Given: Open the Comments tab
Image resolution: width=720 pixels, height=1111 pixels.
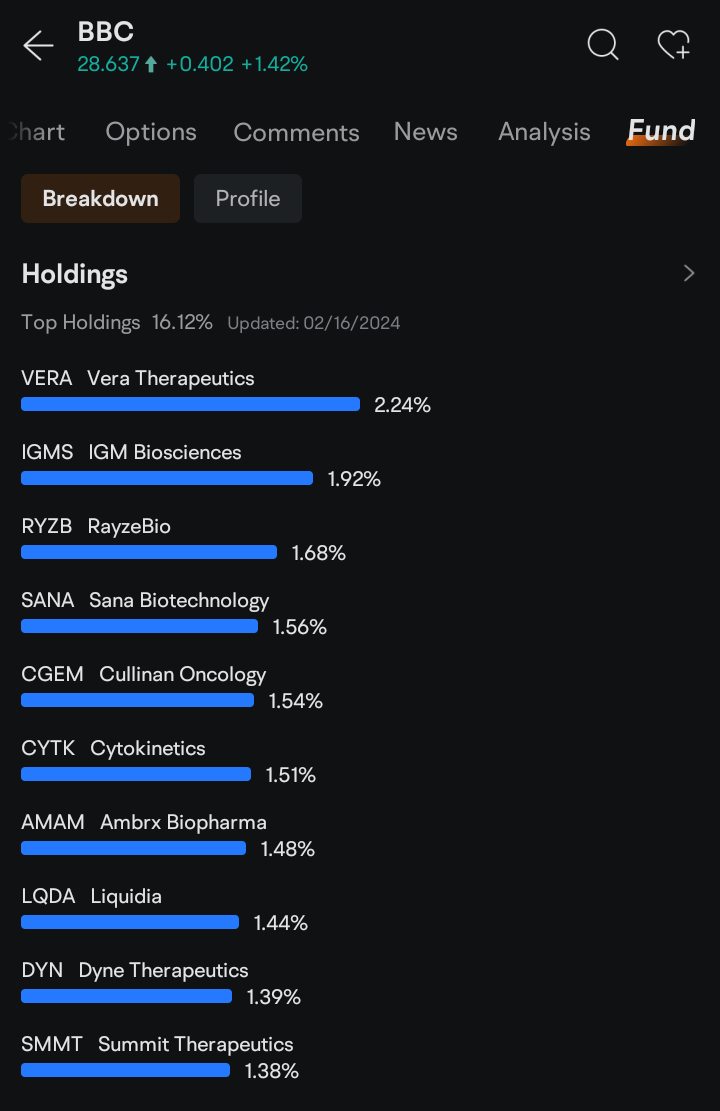Looking at the screenshot, I should point(296,132).
